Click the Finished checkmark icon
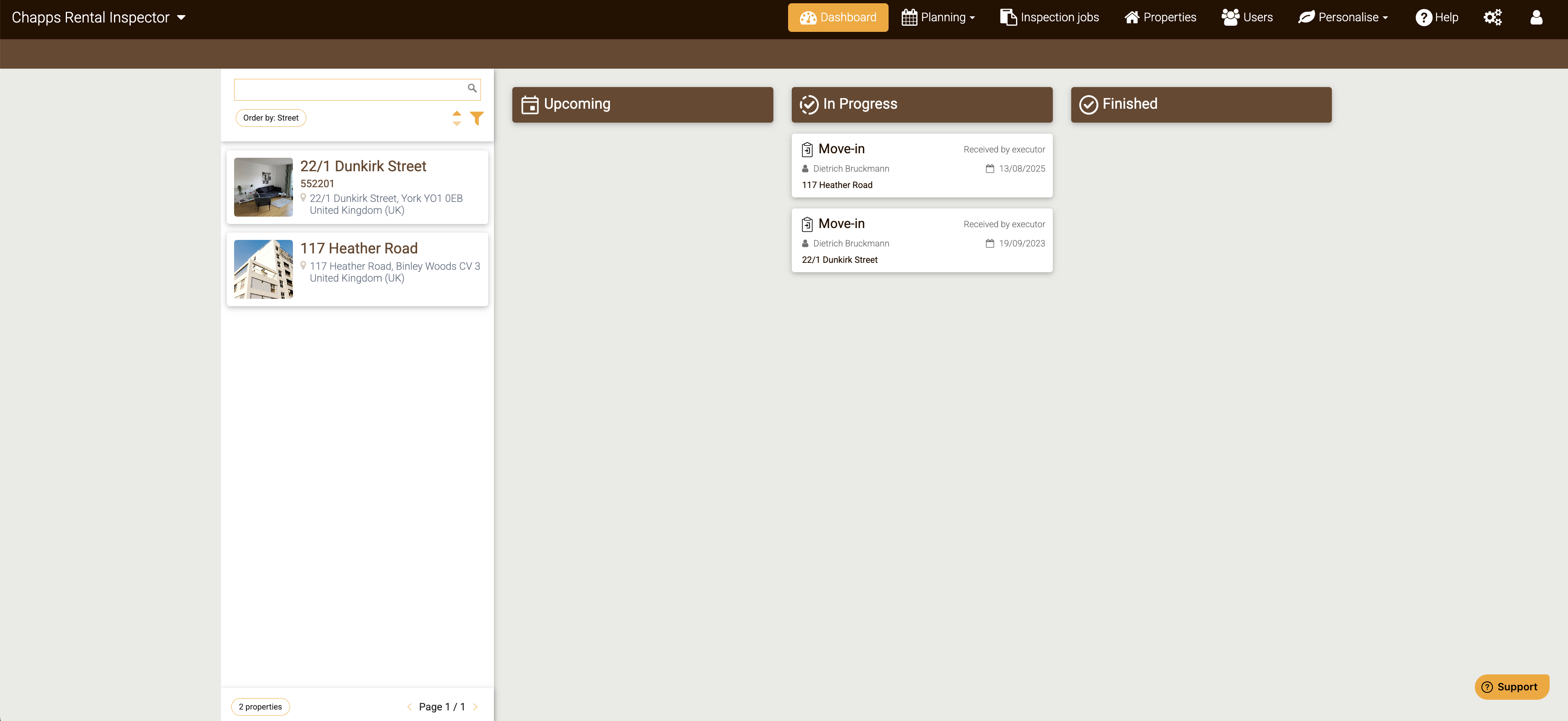Image resolution: width=1568 pixels, height=721 pixels. coord(1088,105)
